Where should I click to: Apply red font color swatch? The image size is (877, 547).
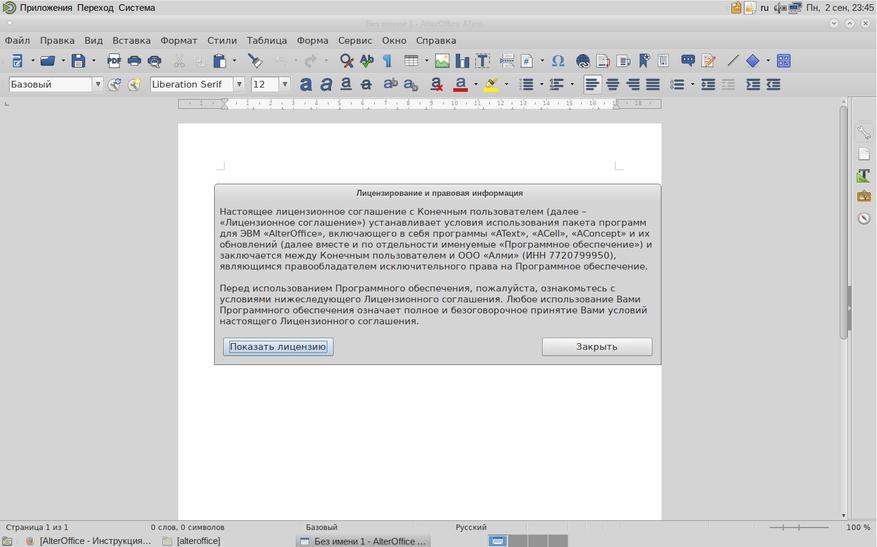460,84
